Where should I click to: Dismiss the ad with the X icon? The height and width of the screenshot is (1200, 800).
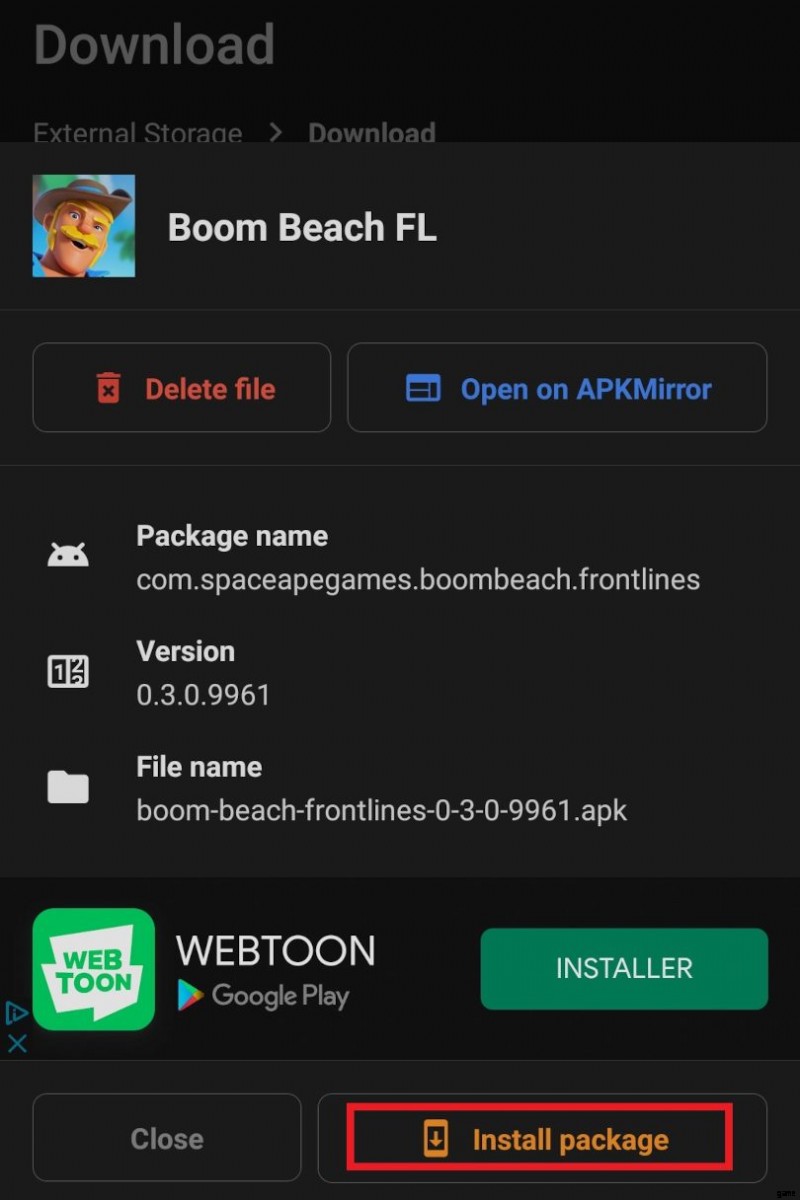16,1043
